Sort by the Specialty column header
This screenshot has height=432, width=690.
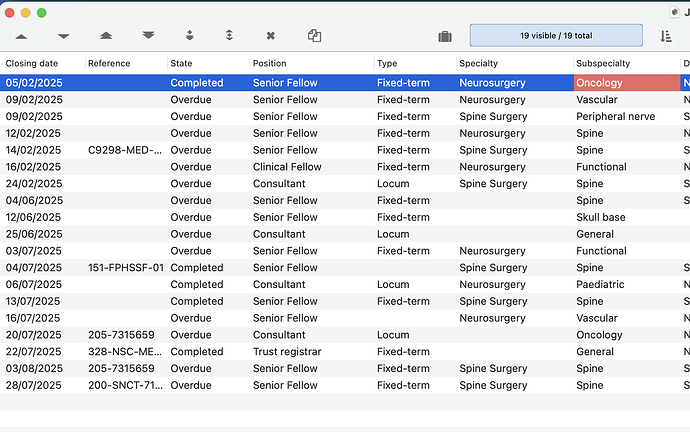tap(478, 63)
